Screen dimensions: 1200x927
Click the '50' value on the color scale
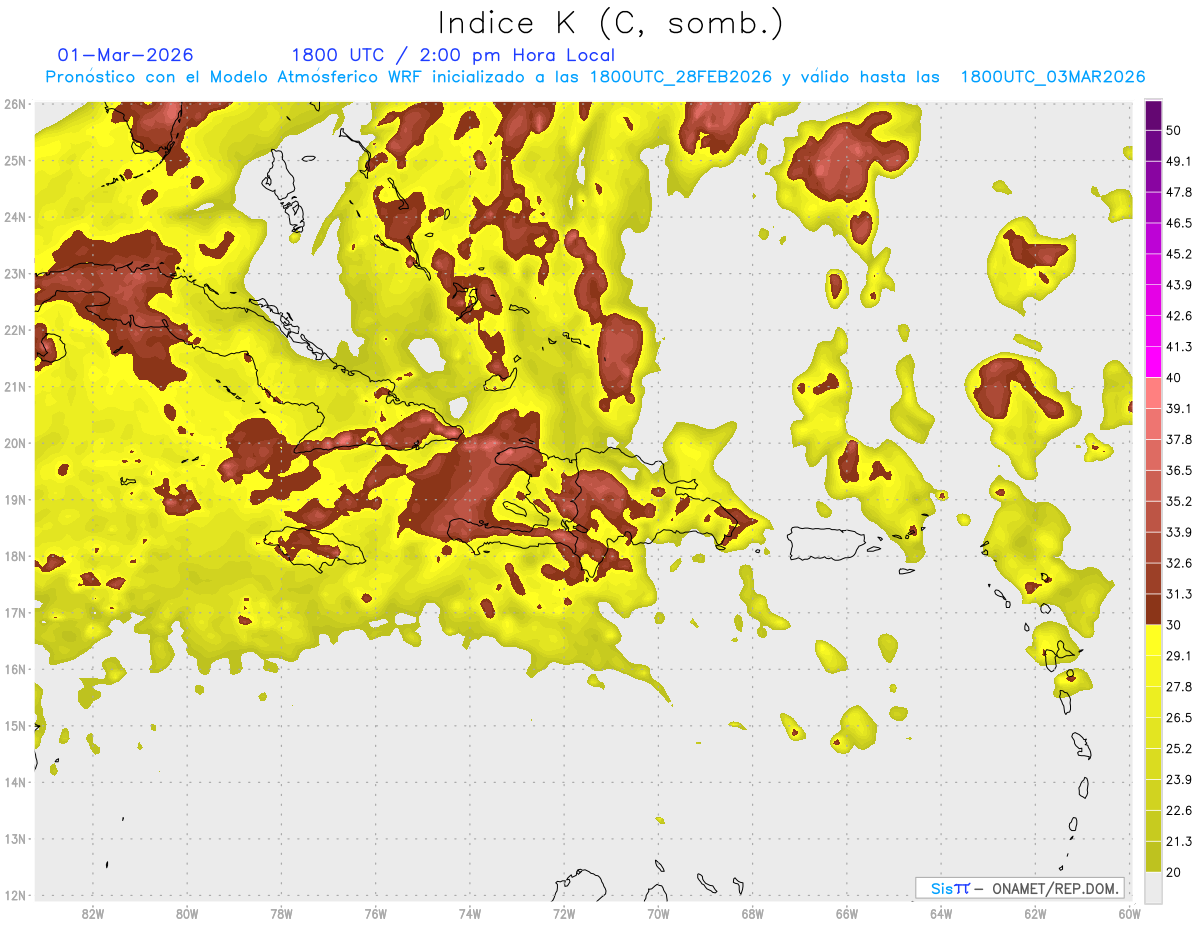tap(1174, 129)
